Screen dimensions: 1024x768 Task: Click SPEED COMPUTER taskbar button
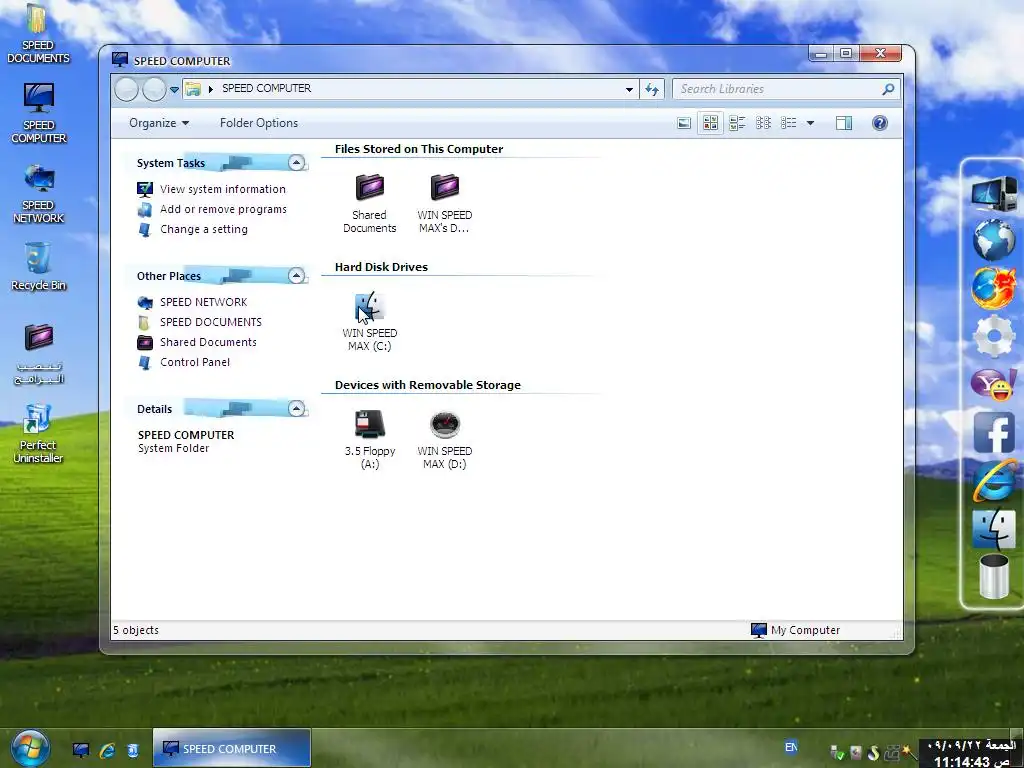point(231,748)
